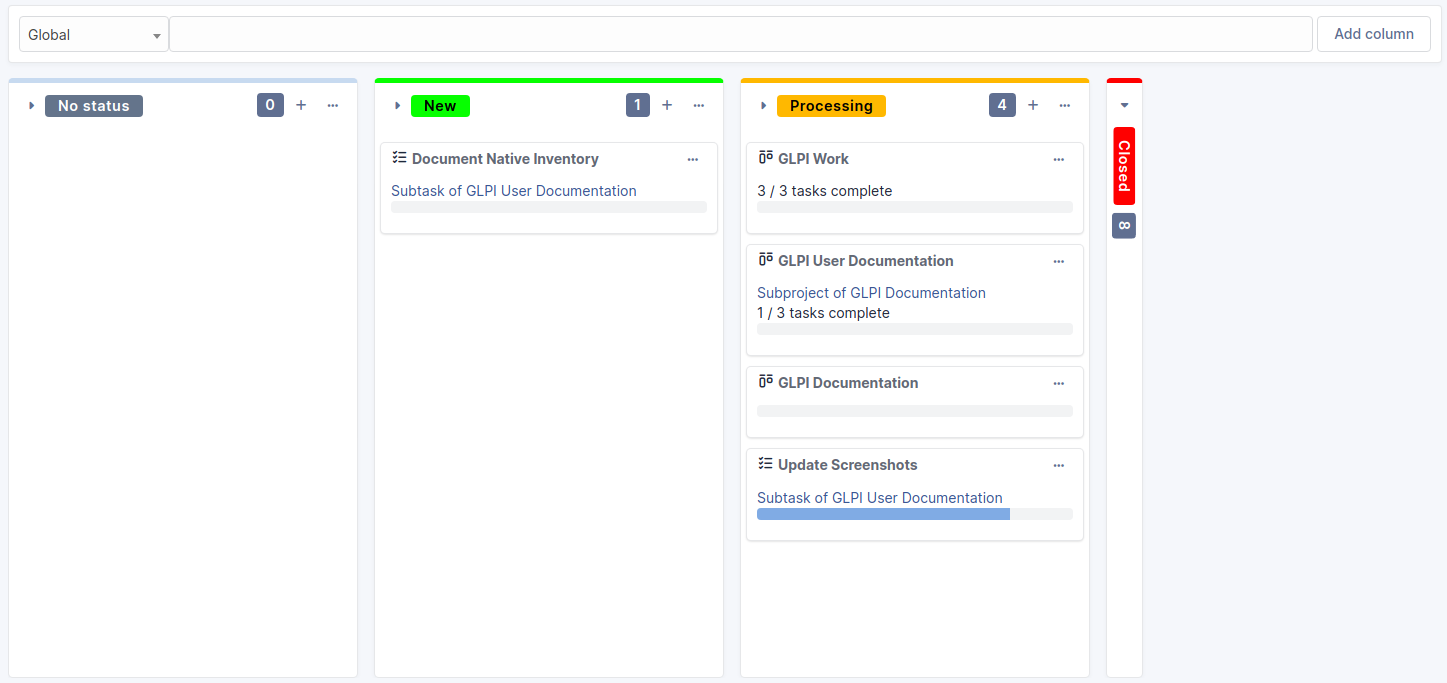Open Document Native Inventory card title

point(505,159)
